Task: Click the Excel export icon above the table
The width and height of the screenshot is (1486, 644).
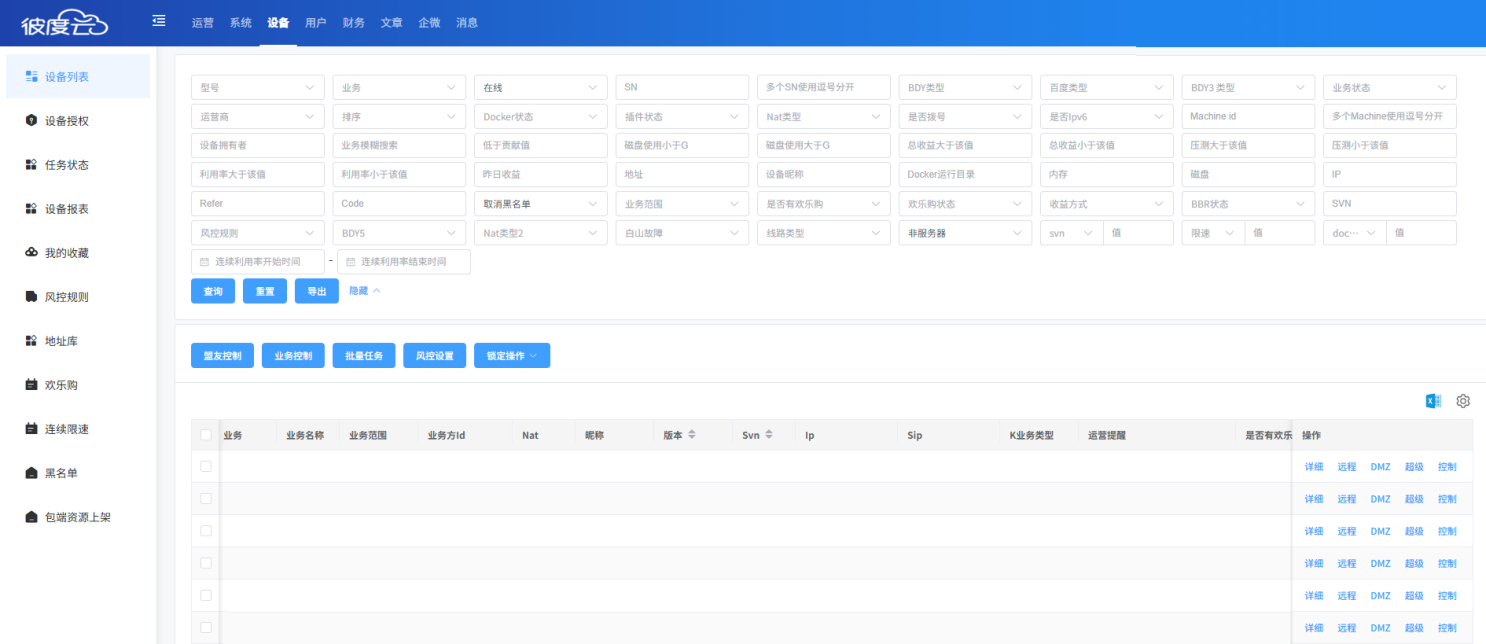Action: tap(1433, 401)
